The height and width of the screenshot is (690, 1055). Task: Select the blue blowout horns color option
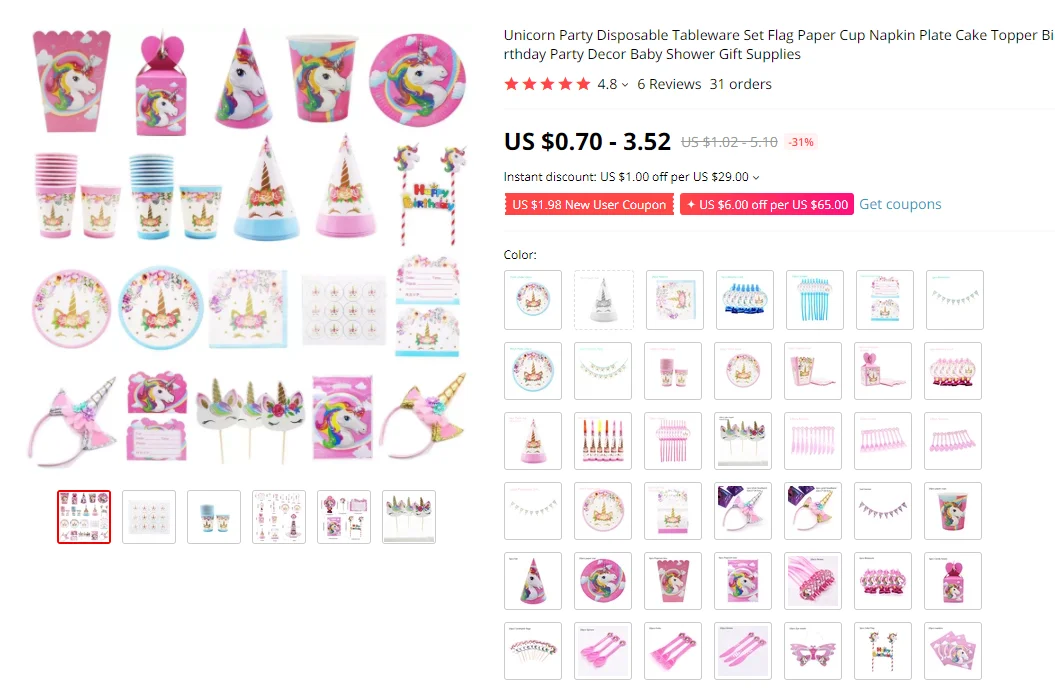(x=745, y=300)
